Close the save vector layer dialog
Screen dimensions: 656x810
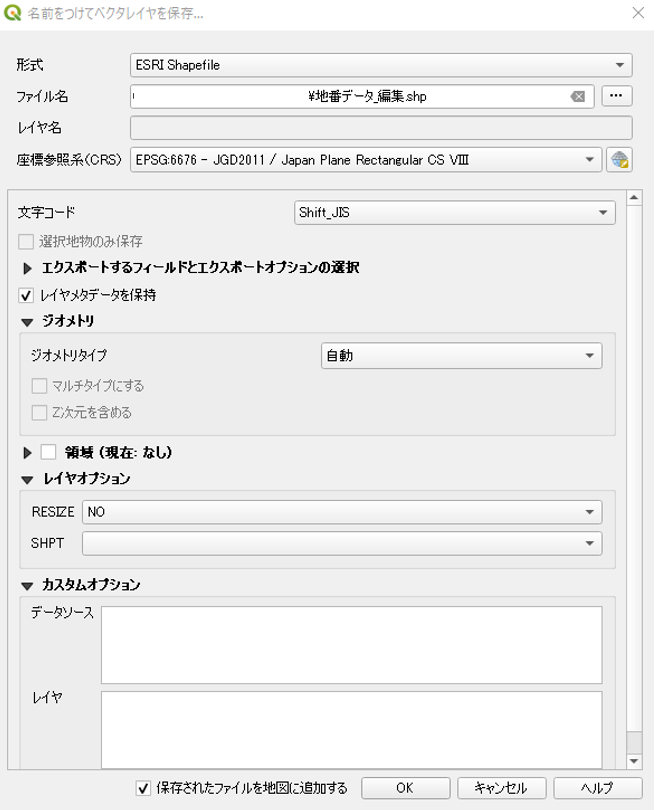click(636, 15)
